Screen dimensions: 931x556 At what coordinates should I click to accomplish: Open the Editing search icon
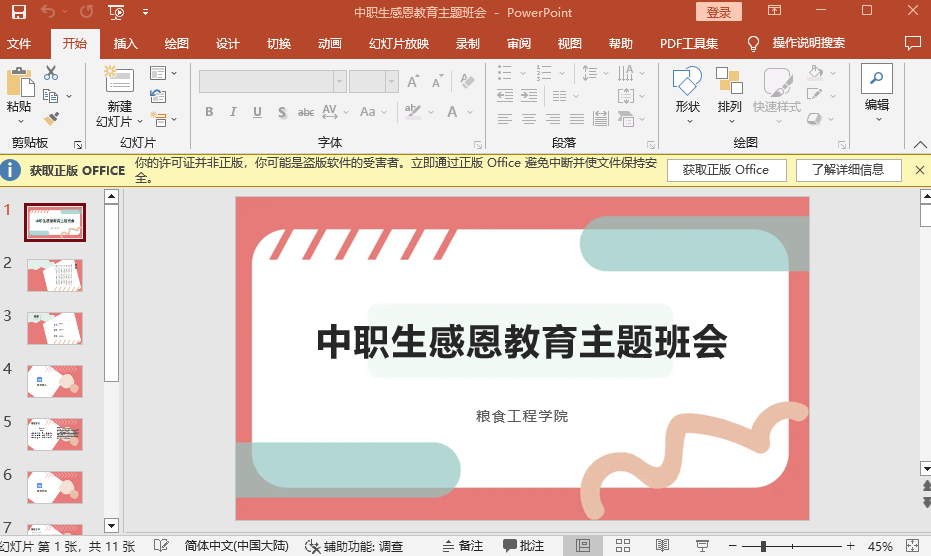click(x=876, y=80)
